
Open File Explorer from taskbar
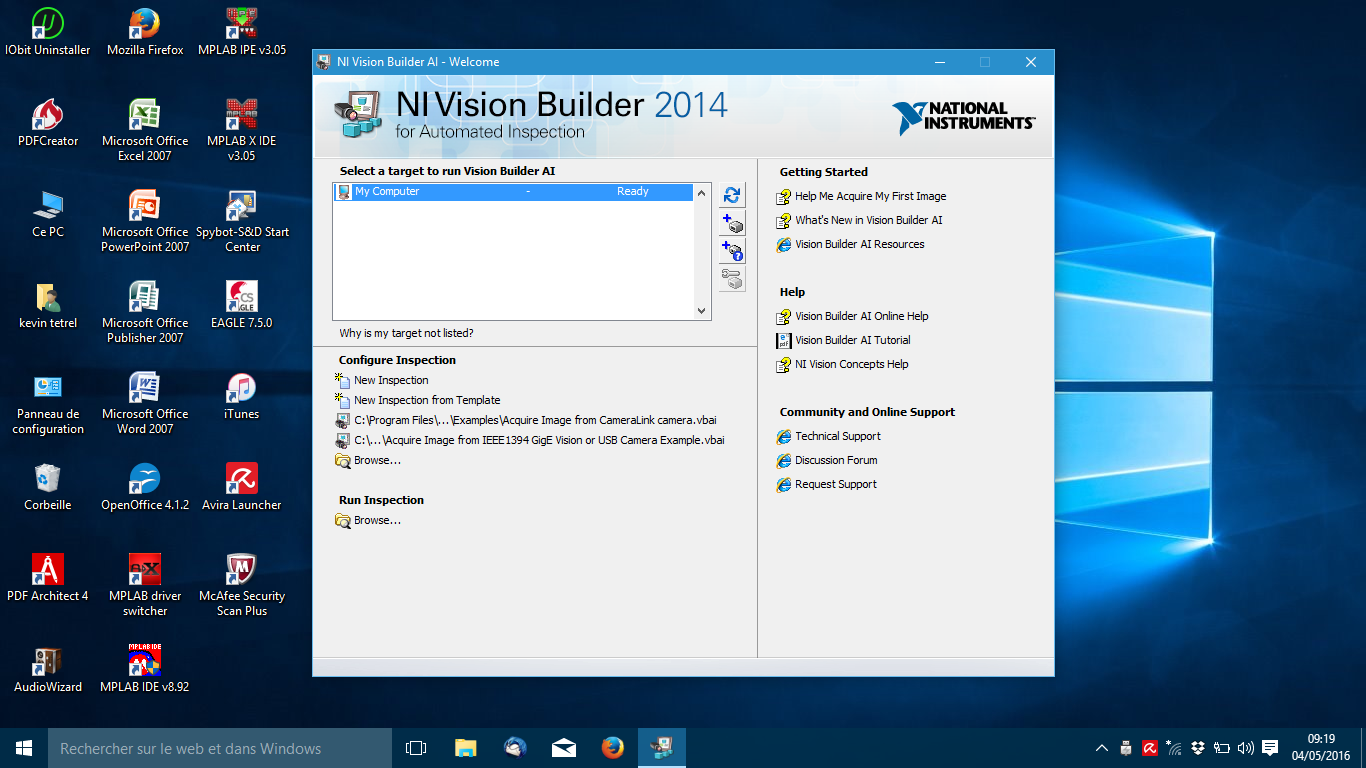465,748
